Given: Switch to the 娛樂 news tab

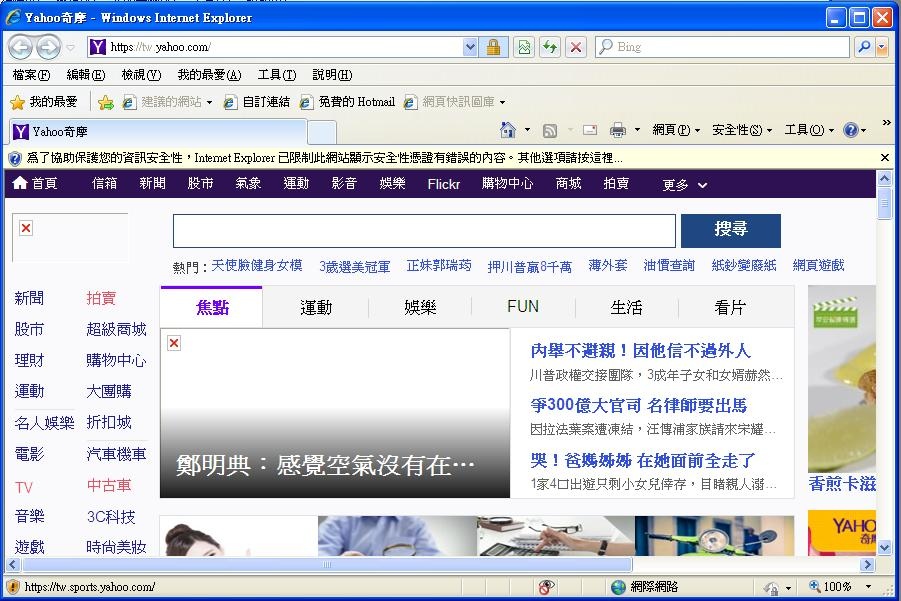Looking at the screenshot, I should (420, 307).
